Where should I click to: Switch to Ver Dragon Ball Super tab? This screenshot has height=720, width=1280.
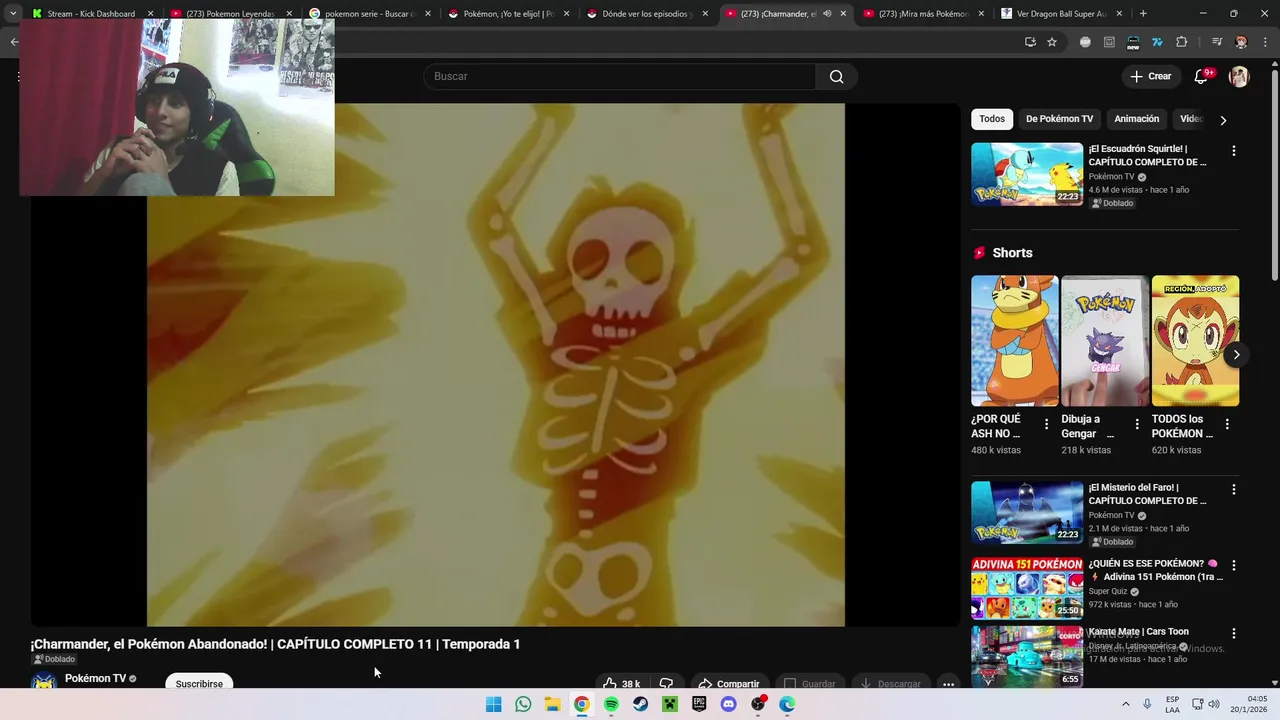pyautogui.click(x=1062, y=14)
